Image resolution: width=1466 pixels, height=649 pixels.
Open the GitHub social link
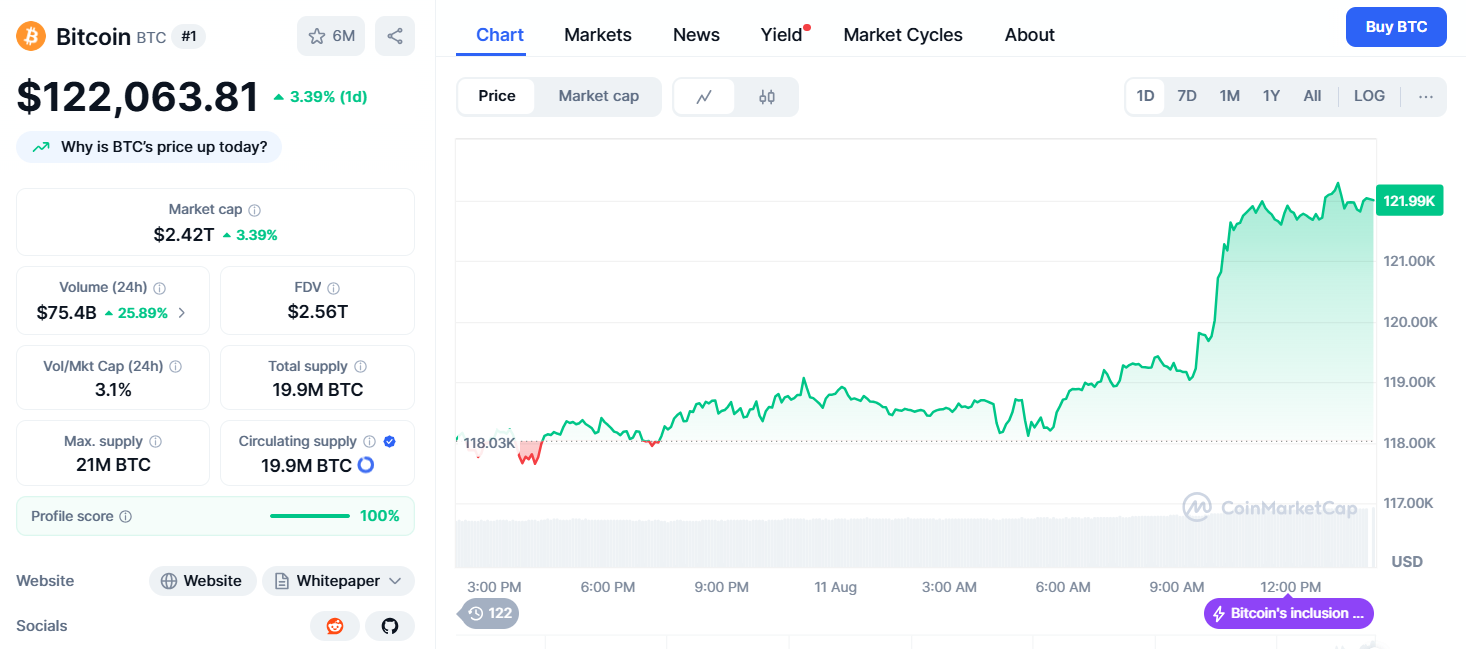[390, 626]
